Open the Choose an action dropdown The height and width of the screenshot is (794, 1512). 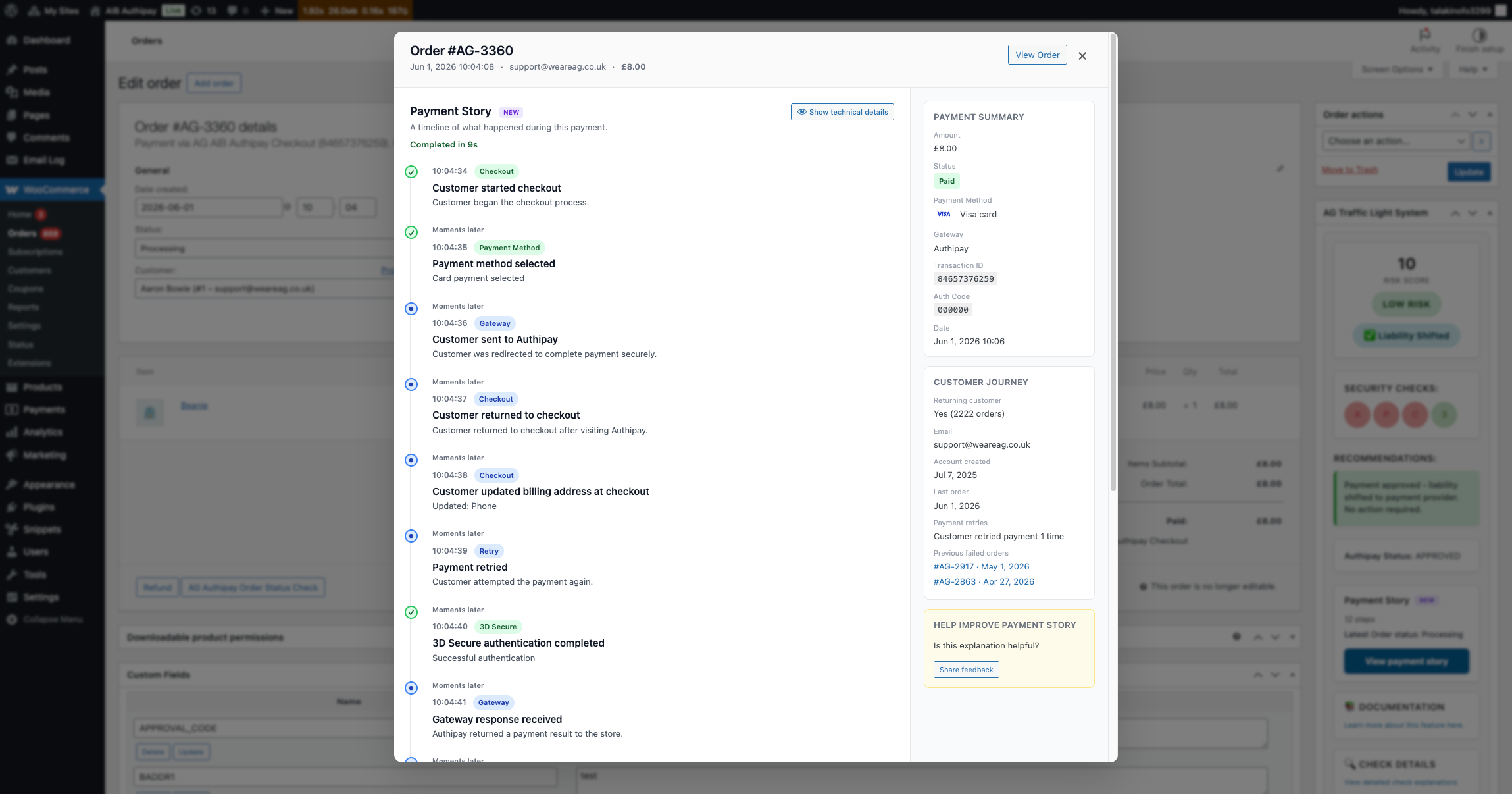[1395, 141]
